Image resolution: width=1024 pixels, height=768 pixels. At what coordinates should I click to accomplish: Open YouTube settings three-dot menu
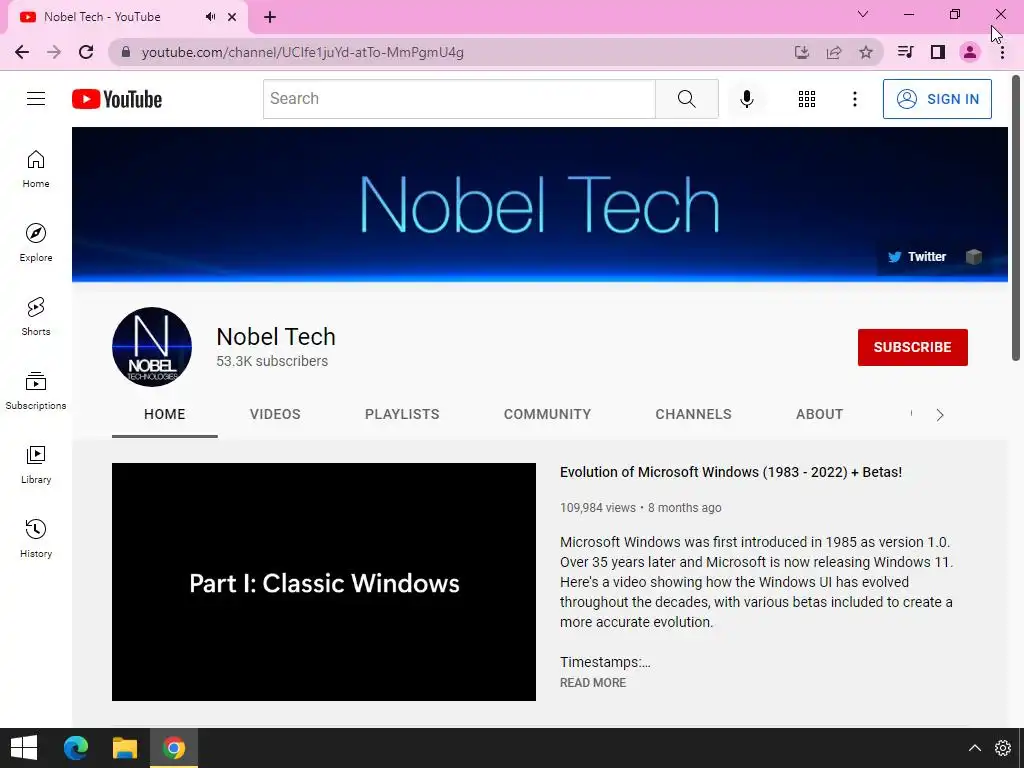pyautogui.click(x=854, y=99)
